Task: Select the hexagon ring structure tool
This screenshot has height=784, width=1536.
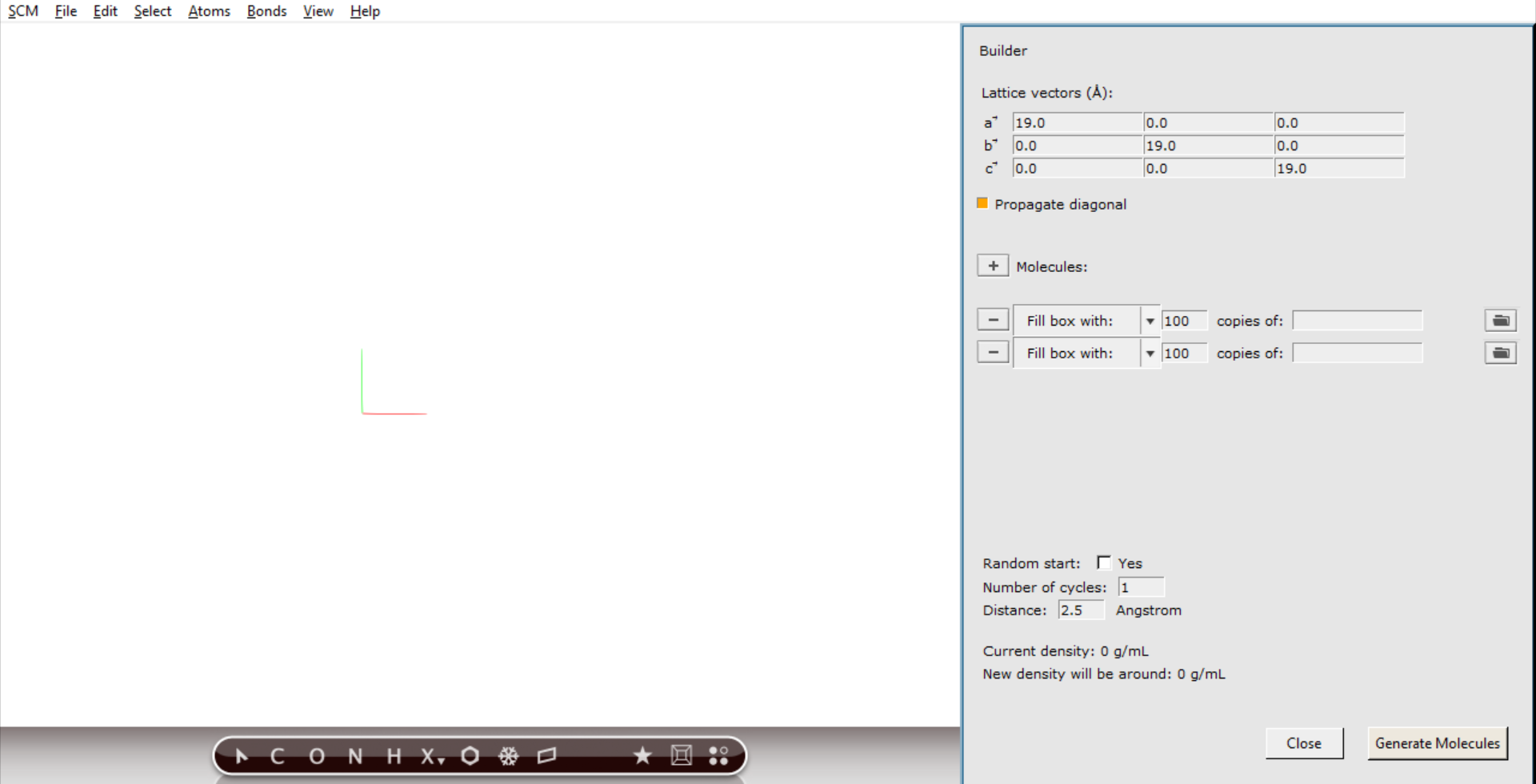Action: pos(470,756)
